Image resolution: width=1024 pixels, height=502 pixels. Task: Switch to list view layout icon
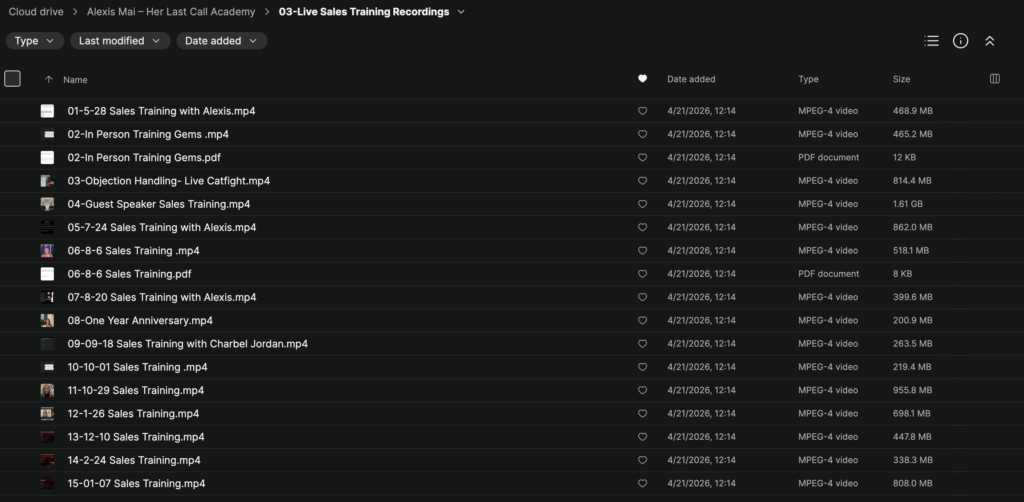pyautogui.click(x=932, y=41)
